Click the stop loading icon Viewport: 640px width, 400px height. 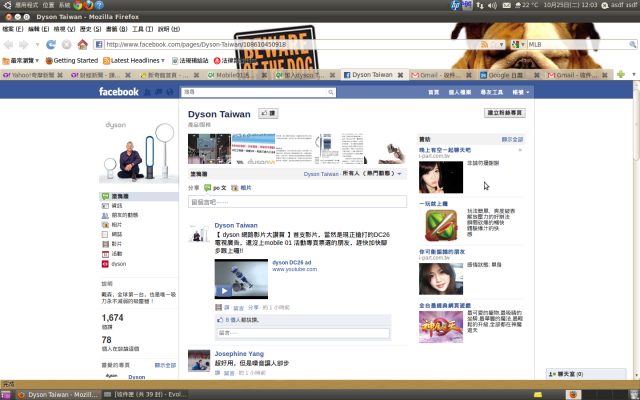coord(67,44)
